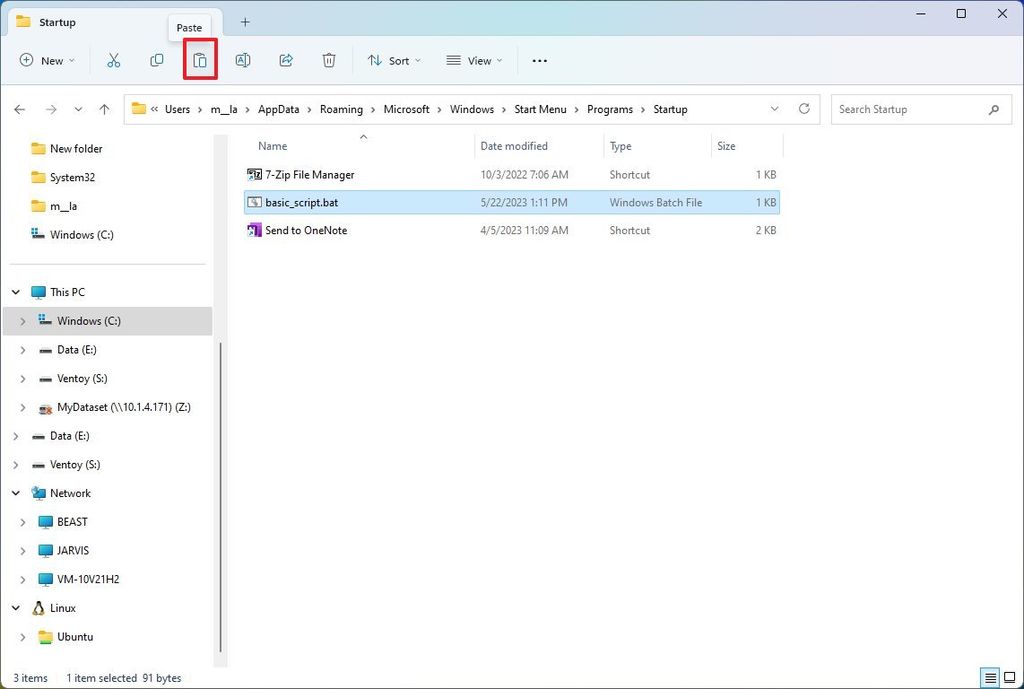1024x689 pixels.
Task: Click the highlighted Paste icon
Action: 199,60
